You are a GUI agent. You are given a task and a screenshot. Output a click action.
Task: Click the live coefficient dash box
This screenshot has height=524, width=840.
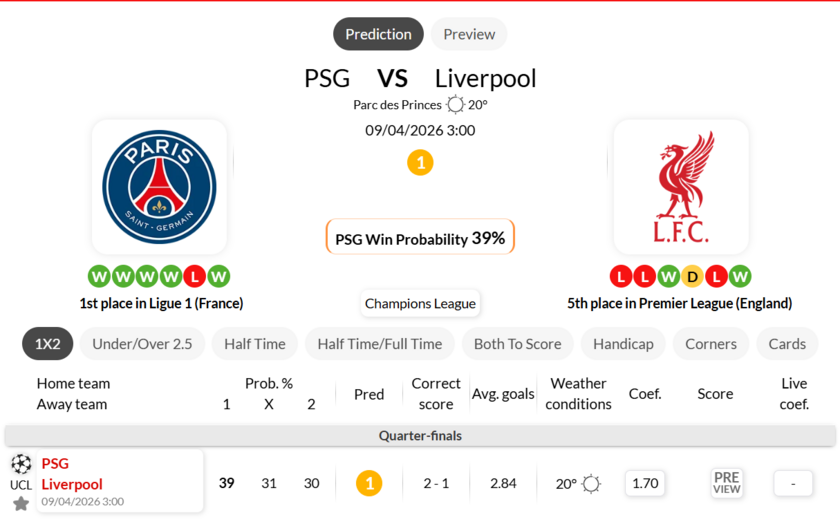click(x=793, y=483)
